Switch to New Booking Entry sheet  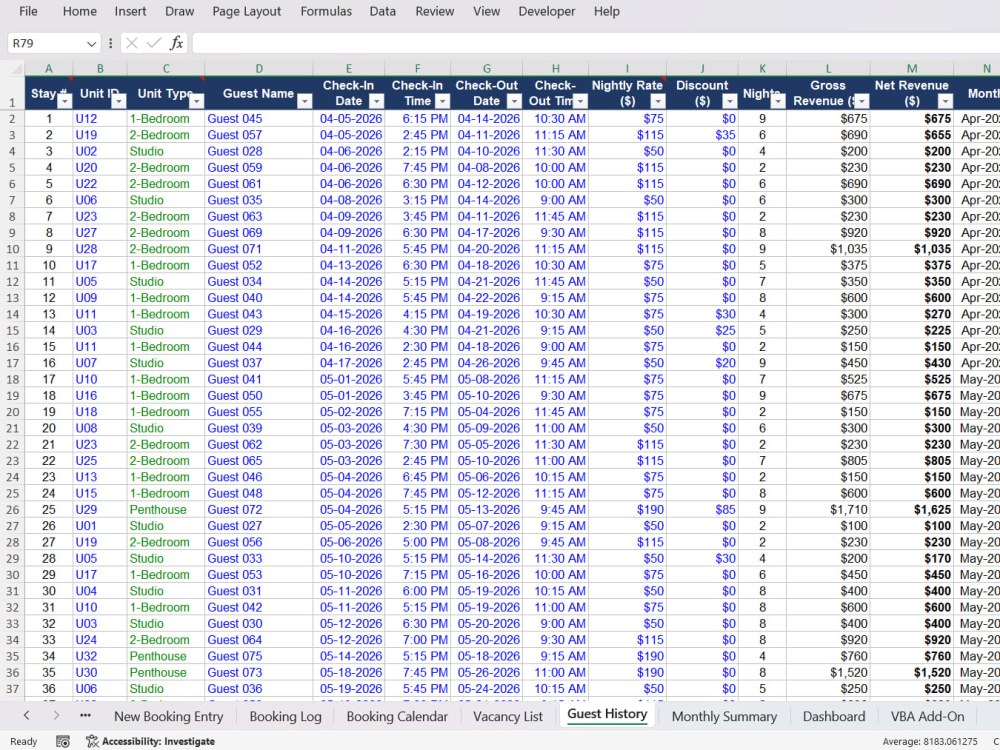coord(168,716)
